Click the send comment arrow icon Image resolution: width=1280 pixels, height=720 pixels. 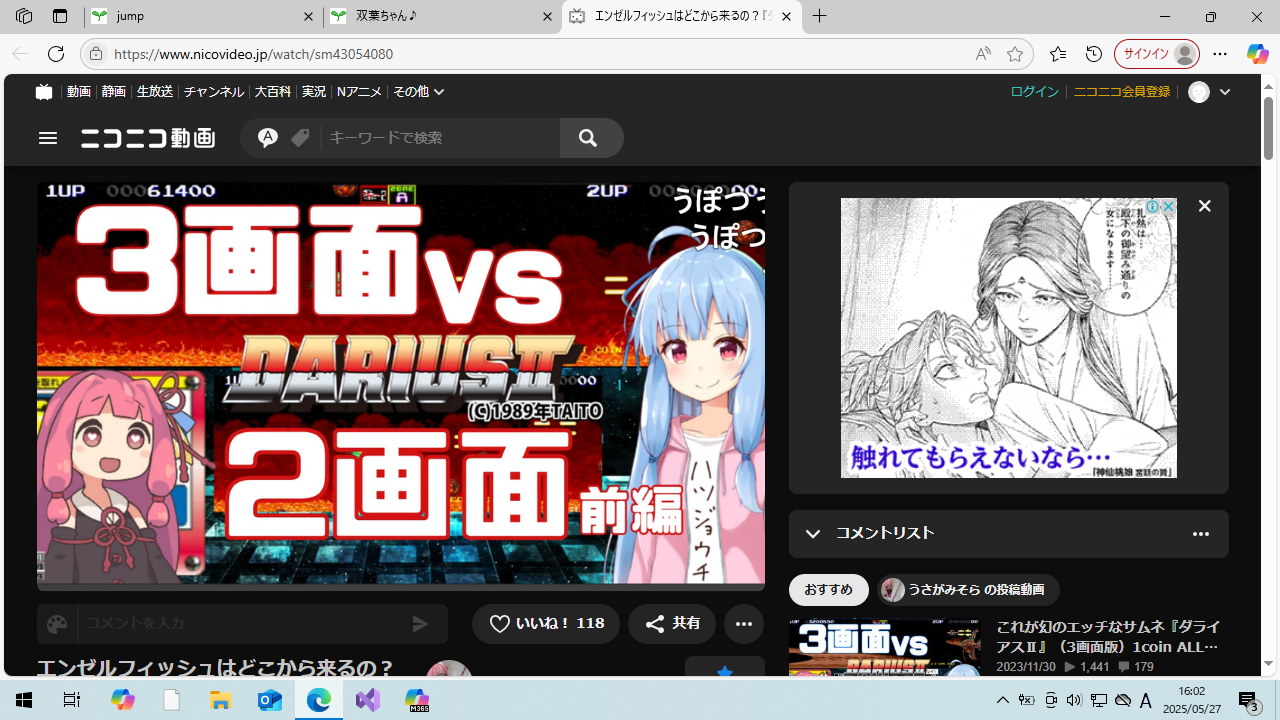coord(420,624)
